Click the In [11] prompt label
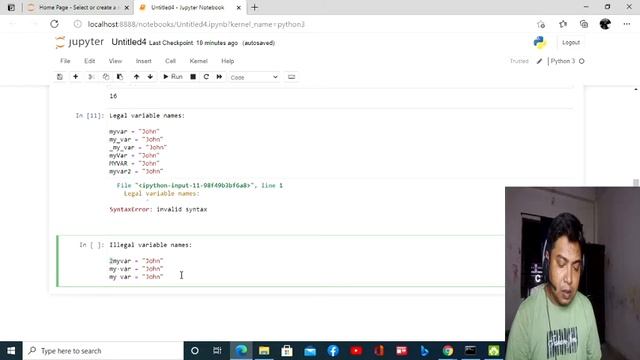 tap(90, 116)
